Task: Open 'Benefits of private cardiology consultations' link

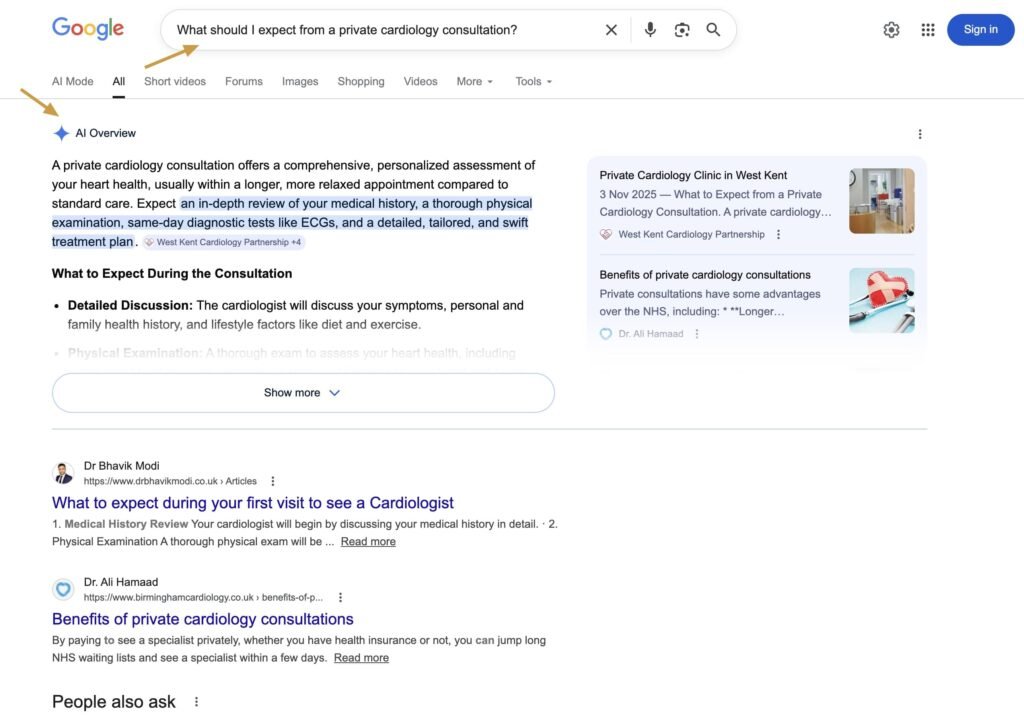Action: pyautogui.click(x=202, y=618)
